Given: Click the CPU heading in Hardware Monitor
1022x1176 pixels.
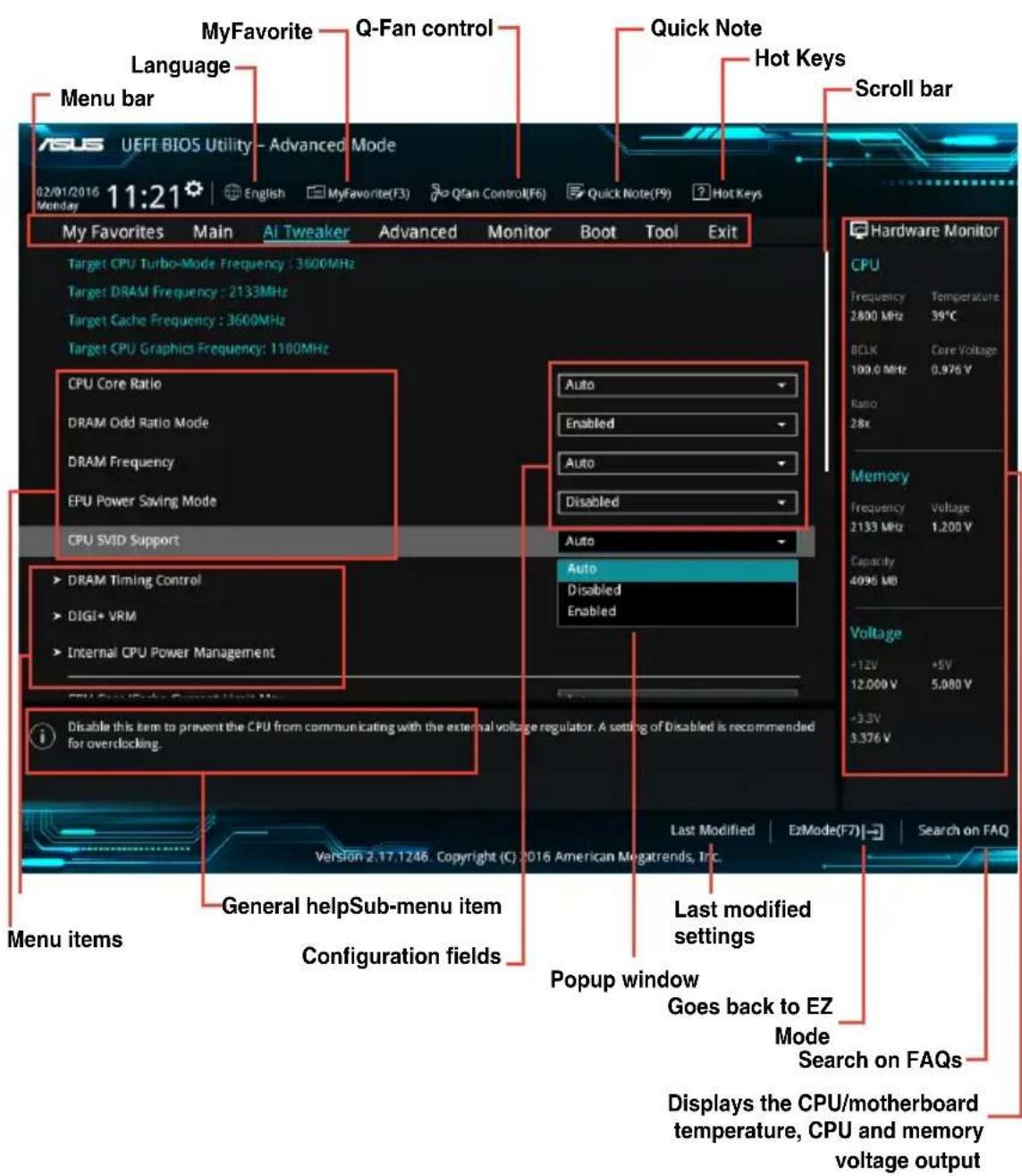Looking at the screenshot, I should click(865, 266).
